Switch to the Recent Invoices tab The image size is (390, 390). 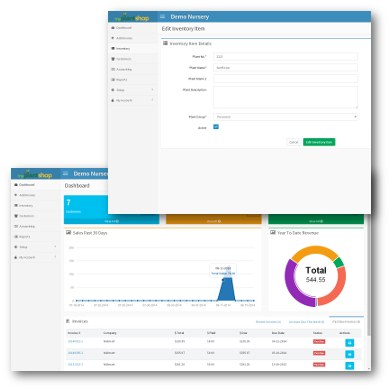pyautogui.click(x=268, y=322)
